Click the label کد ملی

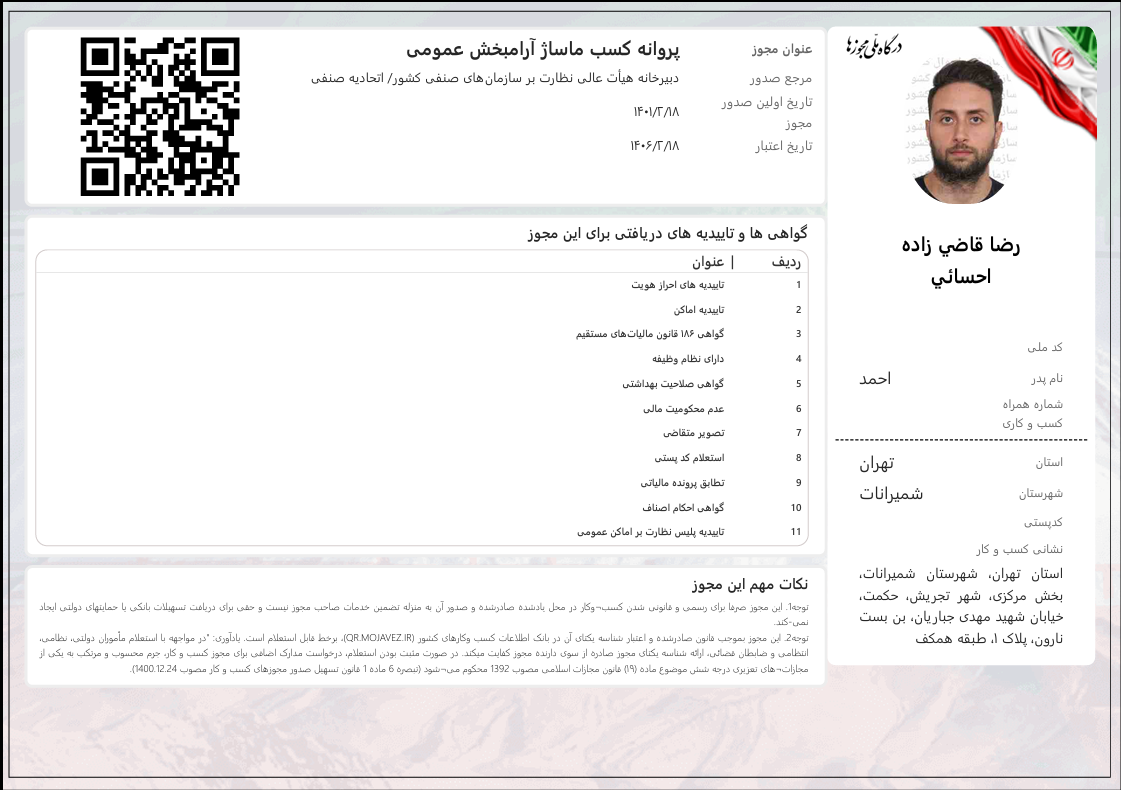coord(1045,347)
